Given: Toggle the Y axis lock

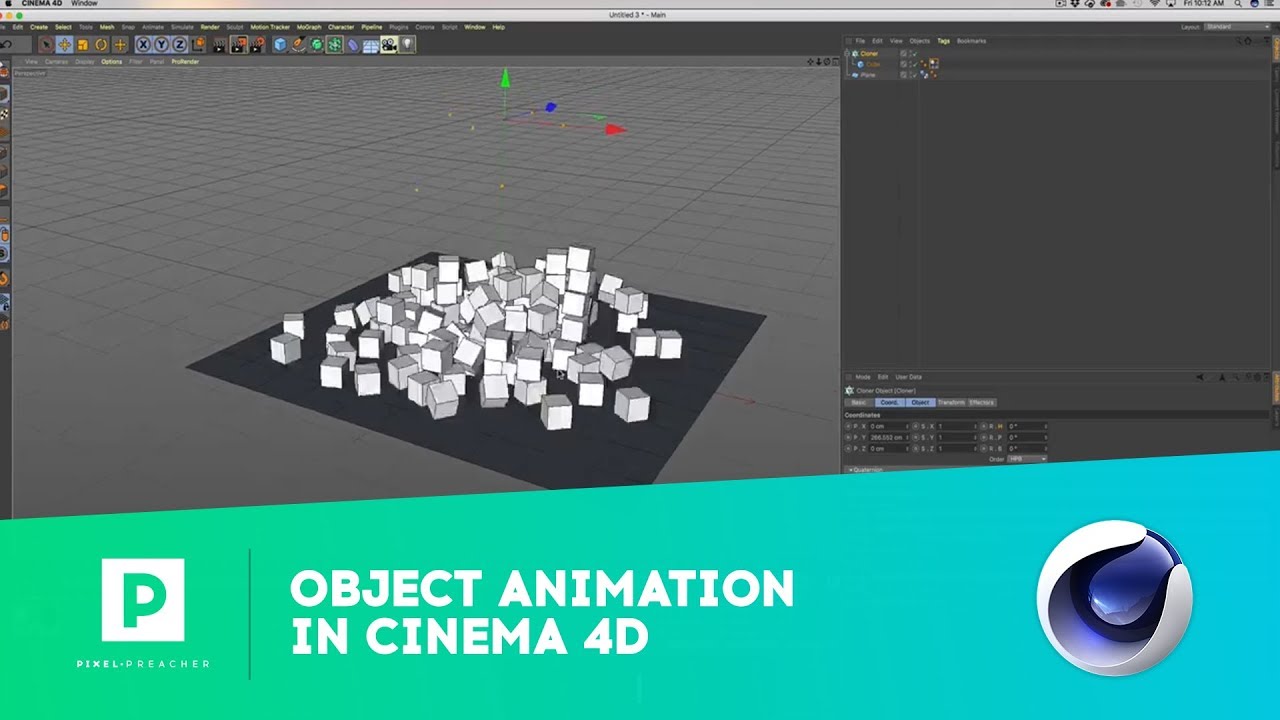Looking at the screenshot, I should [x=162, y=44].
